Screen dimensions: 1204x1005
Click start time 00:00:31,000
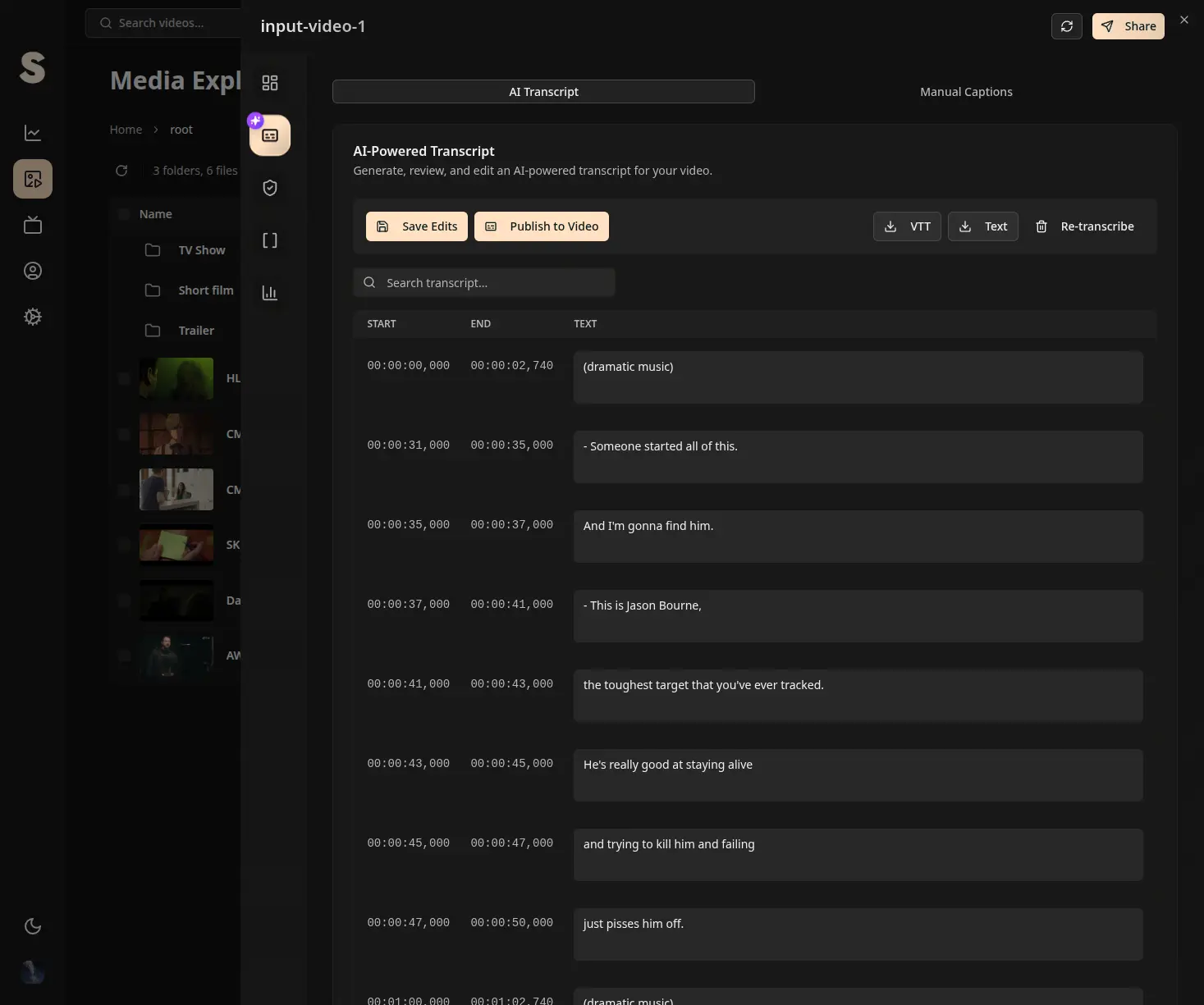(x=408, y=445)
